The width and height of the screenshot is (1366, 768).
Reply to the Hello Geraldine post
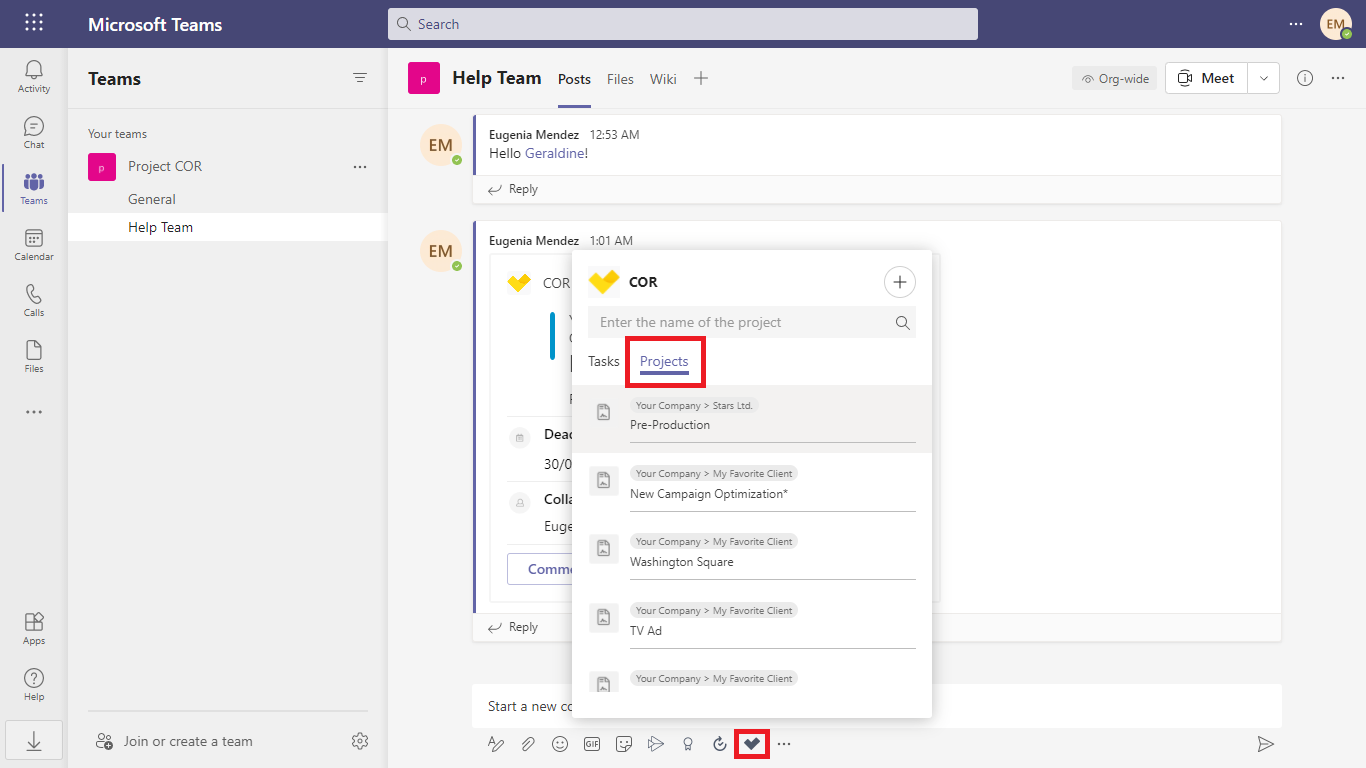coord(513,189)
